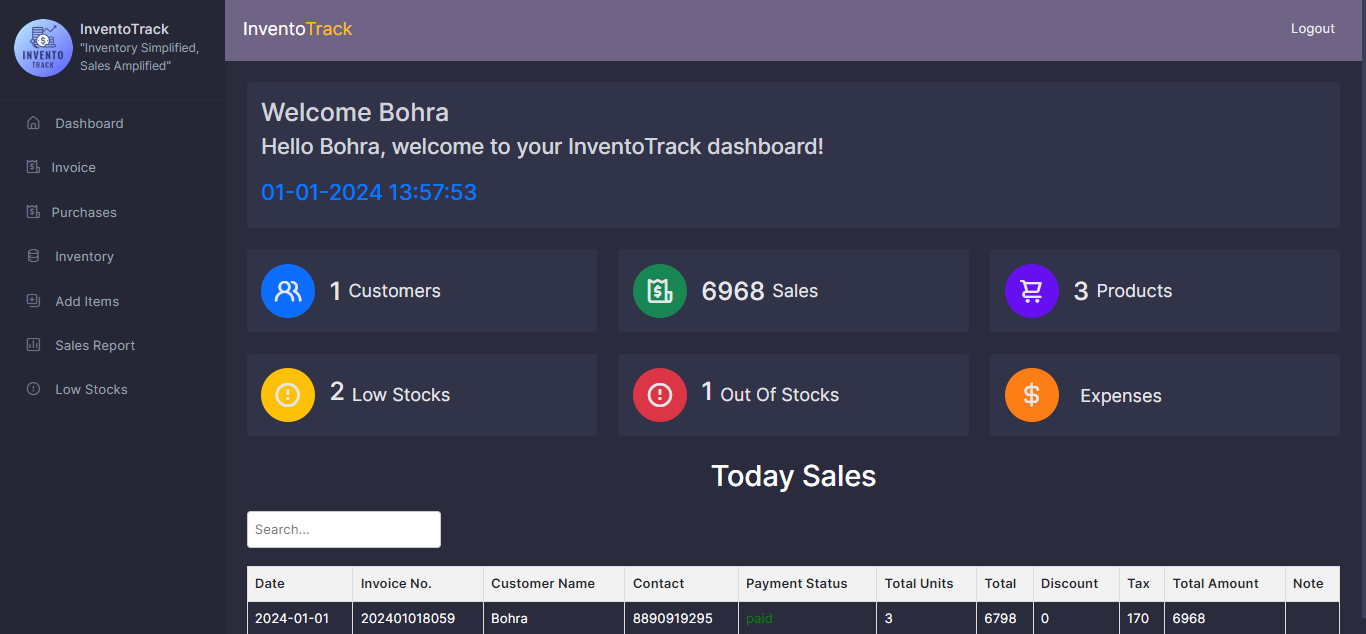Viewport: 1366px width, 634px height.
Task: Open Add Items from the sidebar
Action: tap(87, 301)
